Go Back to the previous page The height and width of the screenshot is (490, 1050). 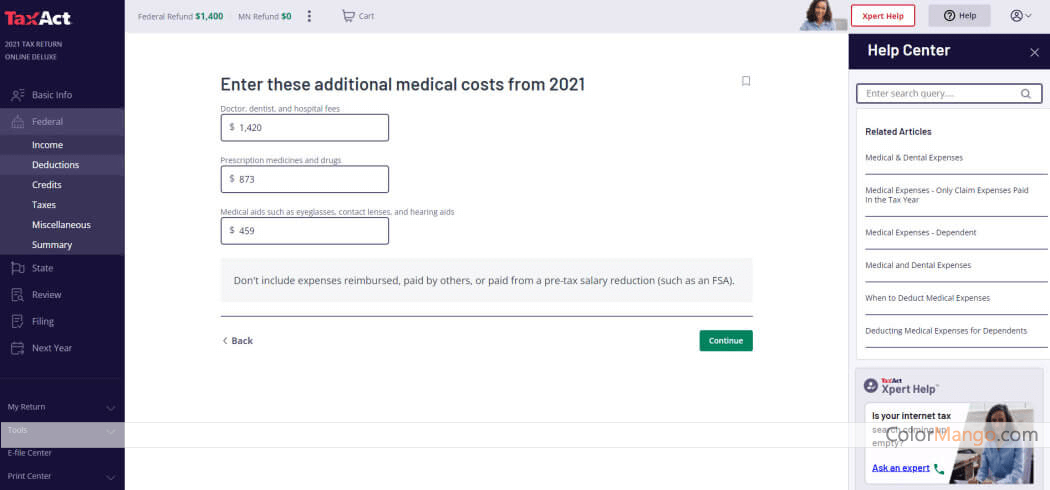(x=238, y=341)
